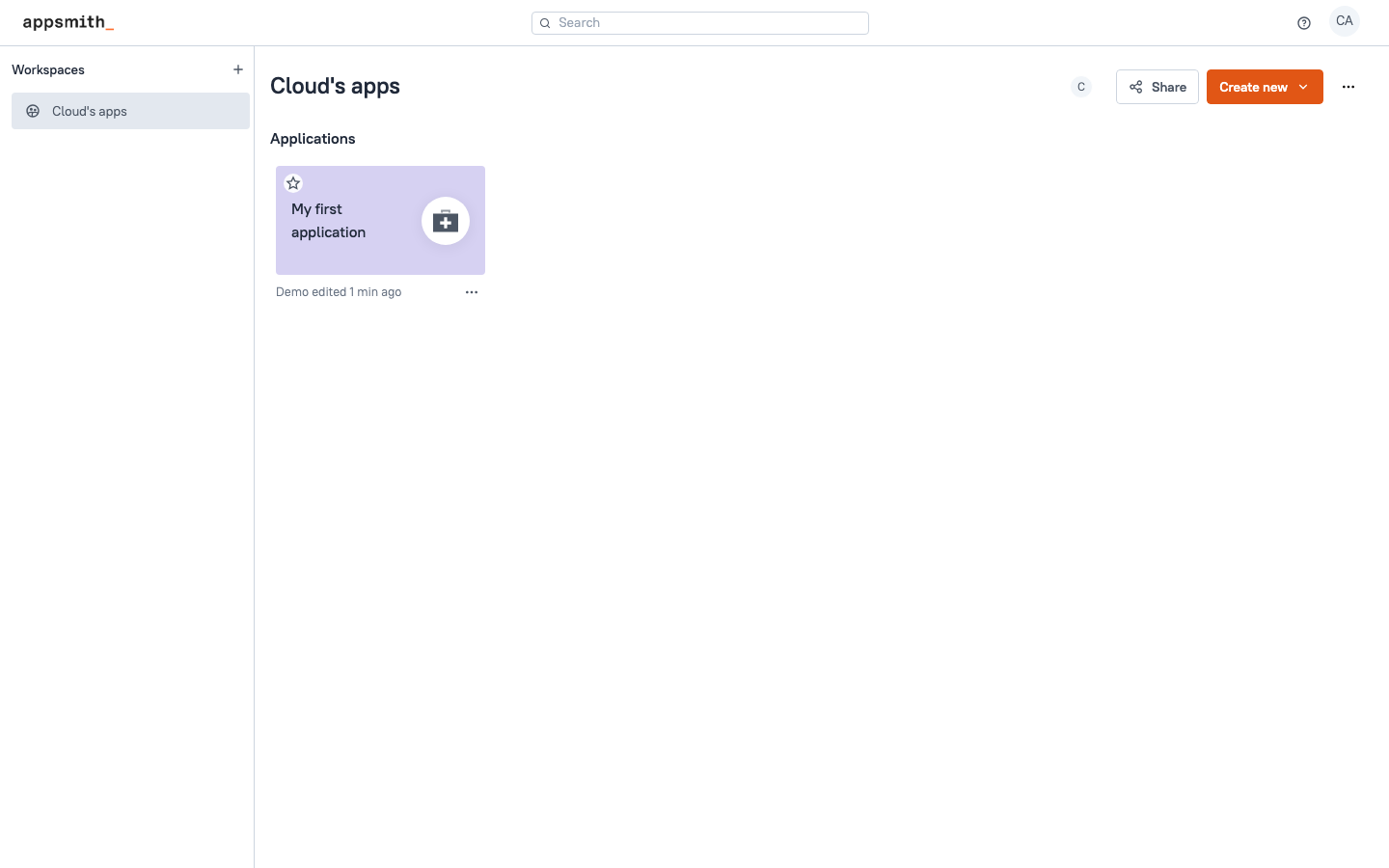Favorite My first application with star
This screenshot has width=1389, height=868.
[x=293, y=183]
